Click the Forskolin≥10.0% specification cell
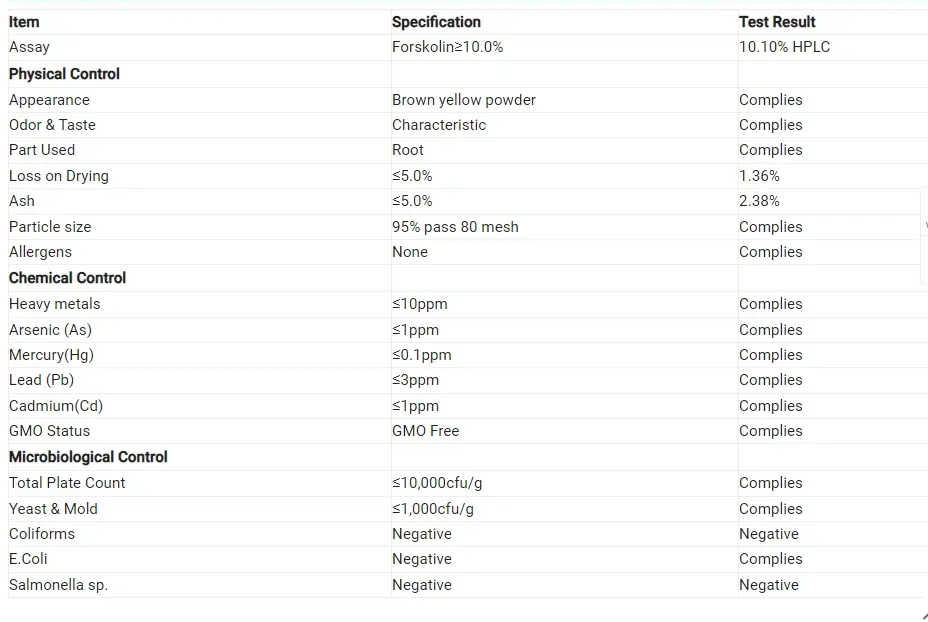928x622 pixels. click(447, 47)
